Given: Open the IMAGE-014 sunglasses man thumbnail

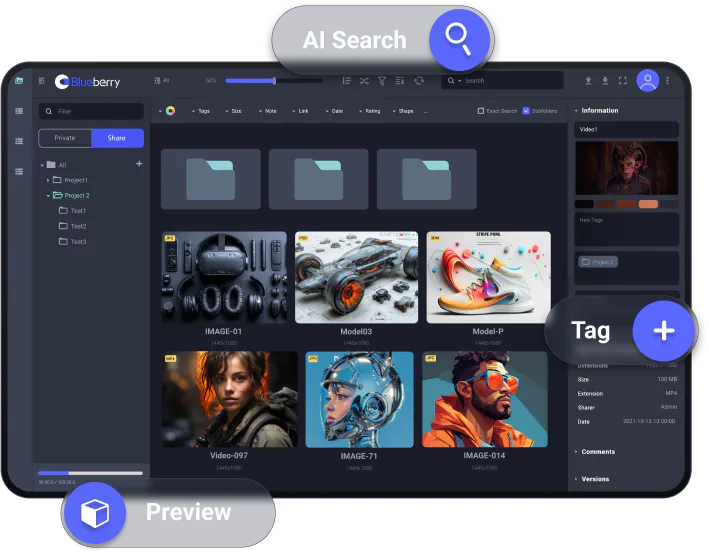Looking at the screenshot, I should [x=485, y=400].
